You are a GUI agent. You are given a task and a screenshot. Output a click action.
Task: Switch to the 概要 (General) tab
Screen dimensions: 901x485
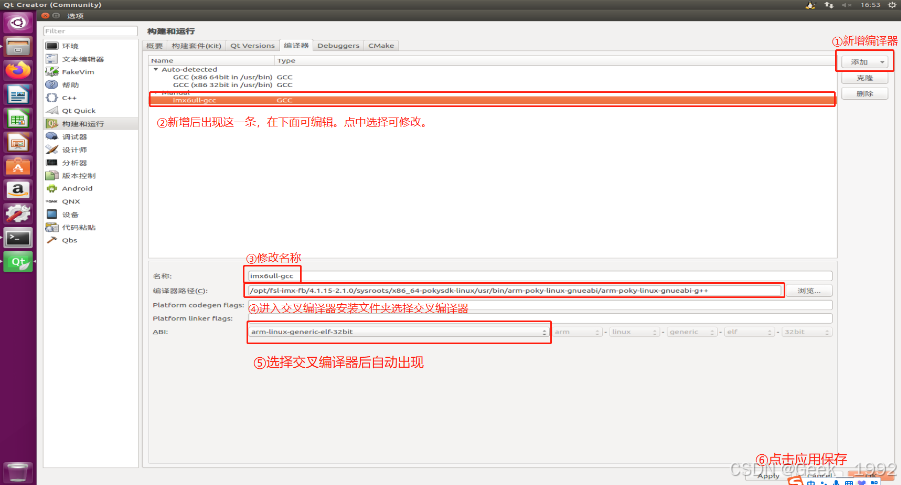point(154,45)
